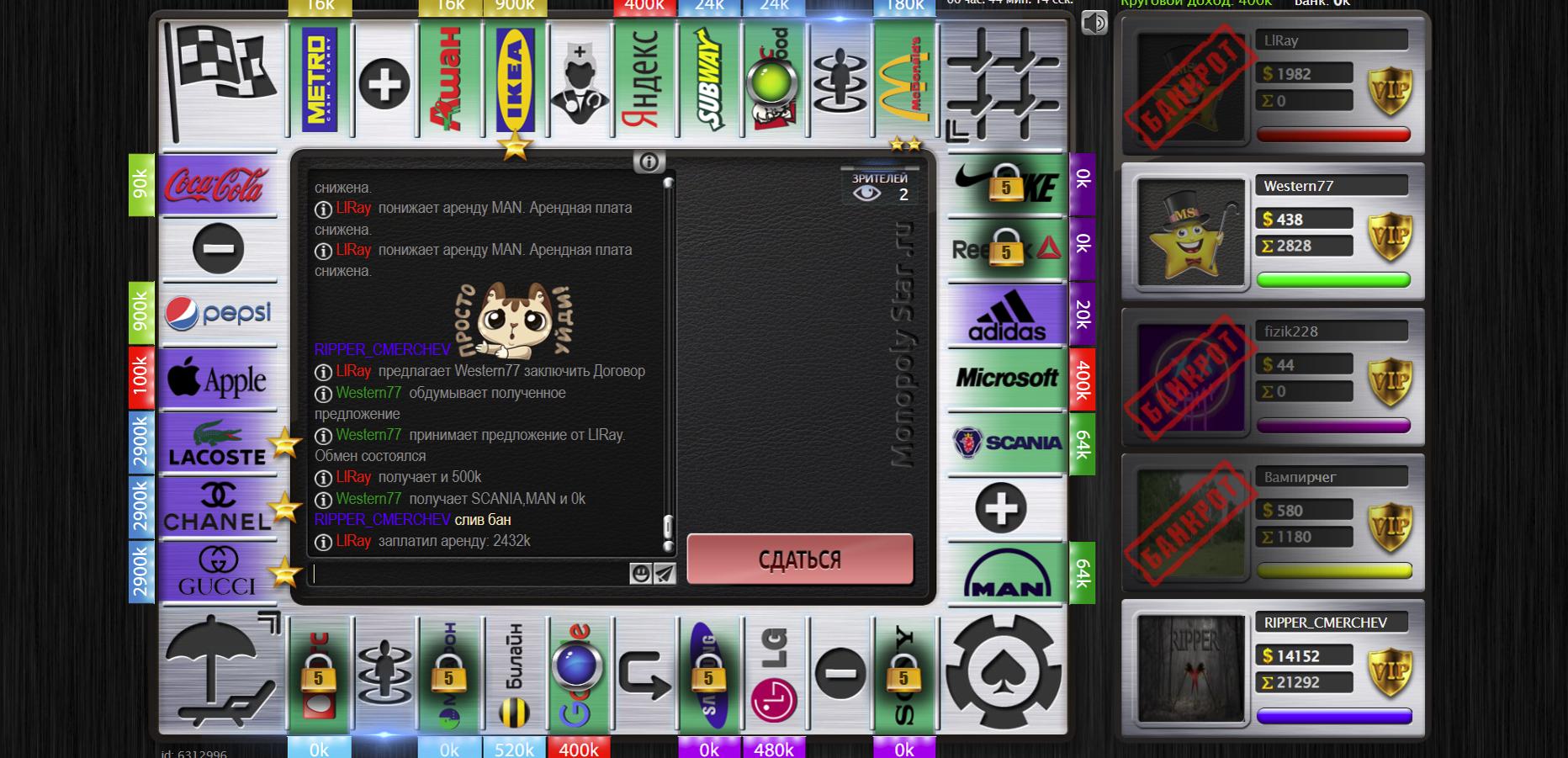This screenshot has height=758, width=1568.
Task: Click Western77's $ 438 cash value
Action: (x=1305, y=220)
